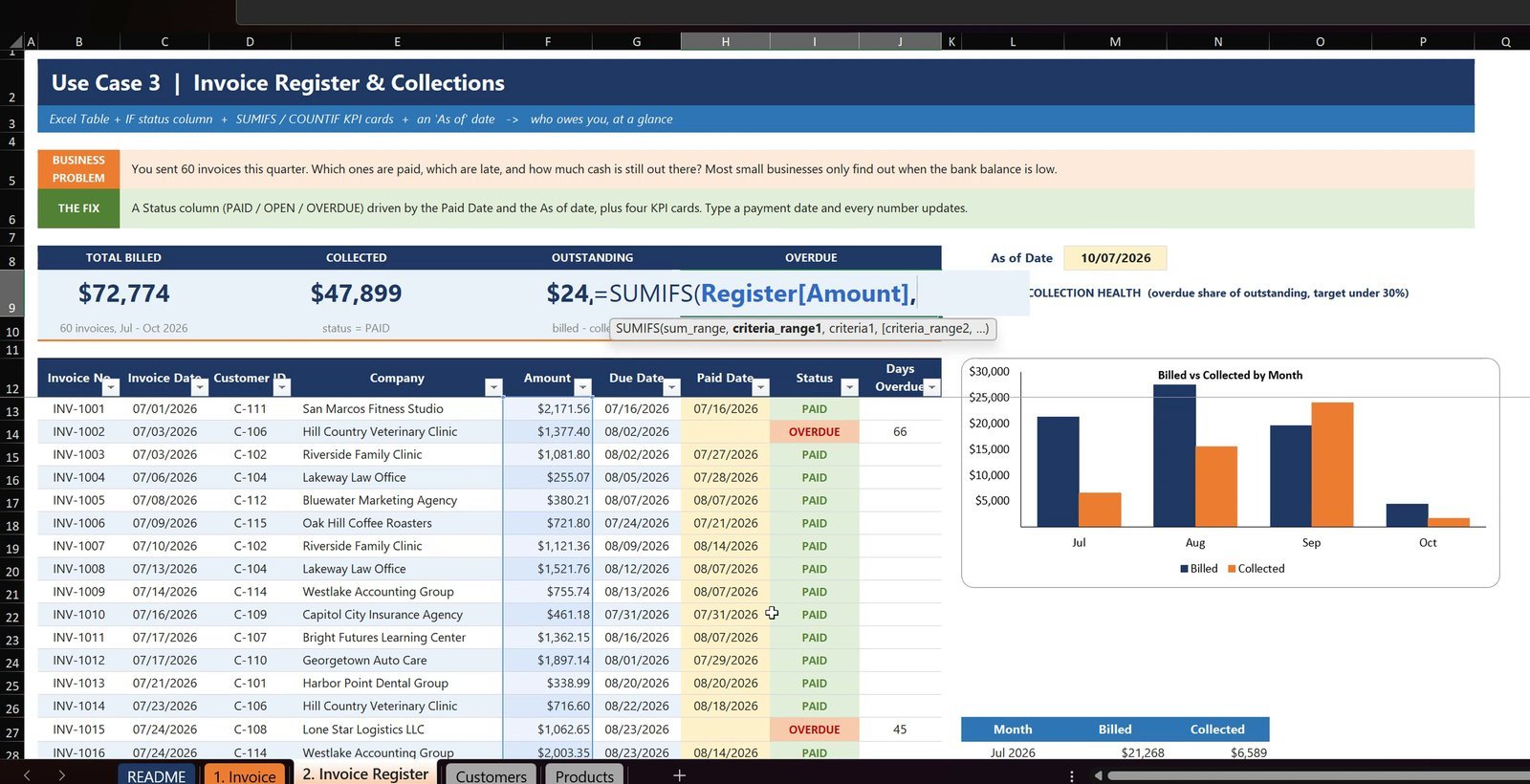
Task: Open the Customer ID filter dropdown
Action: pyautogui.click(x=281, y=387)
